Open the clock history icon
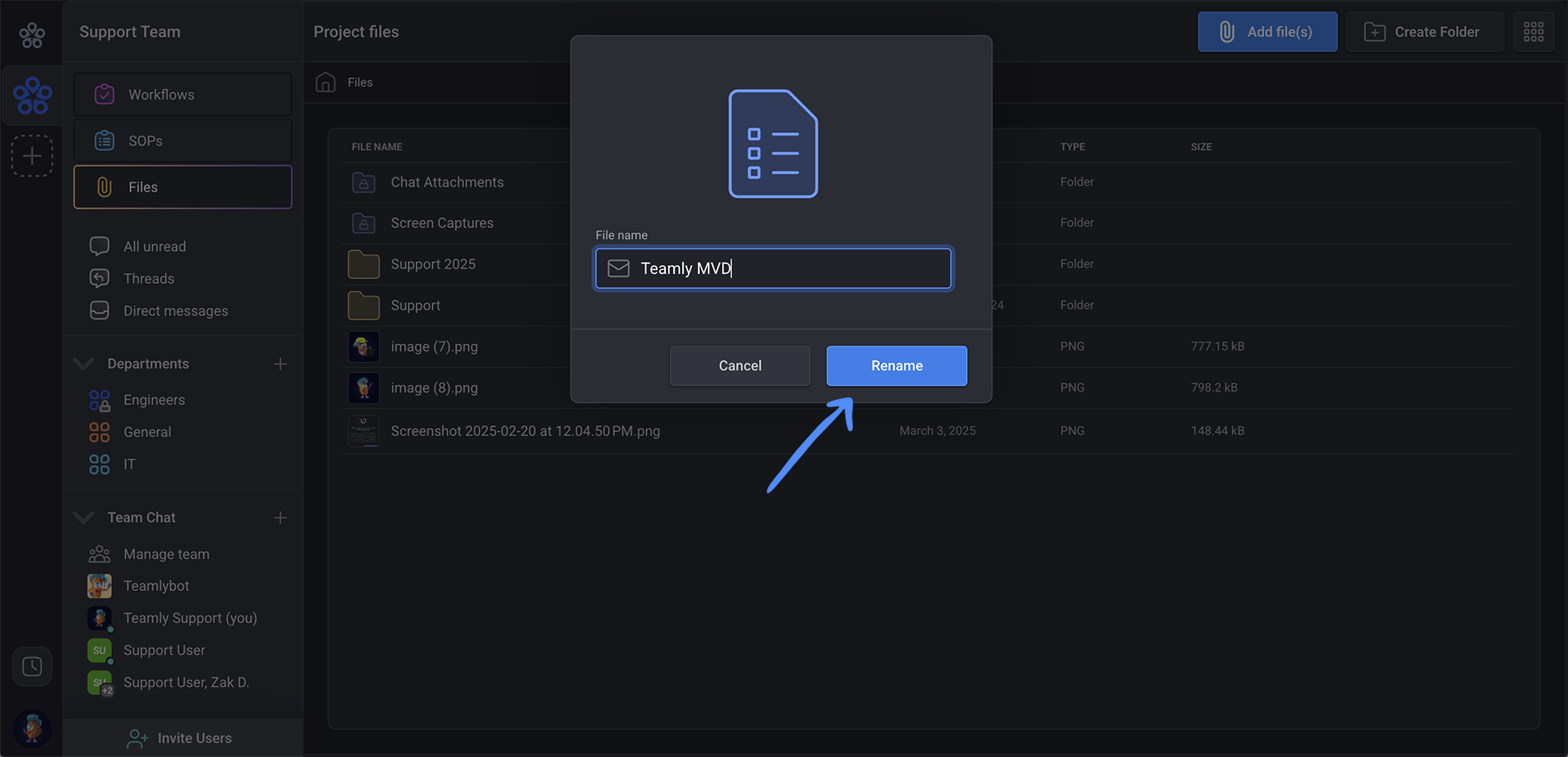Viewport: 1568px width, 757px height. (x=32, y=666)
